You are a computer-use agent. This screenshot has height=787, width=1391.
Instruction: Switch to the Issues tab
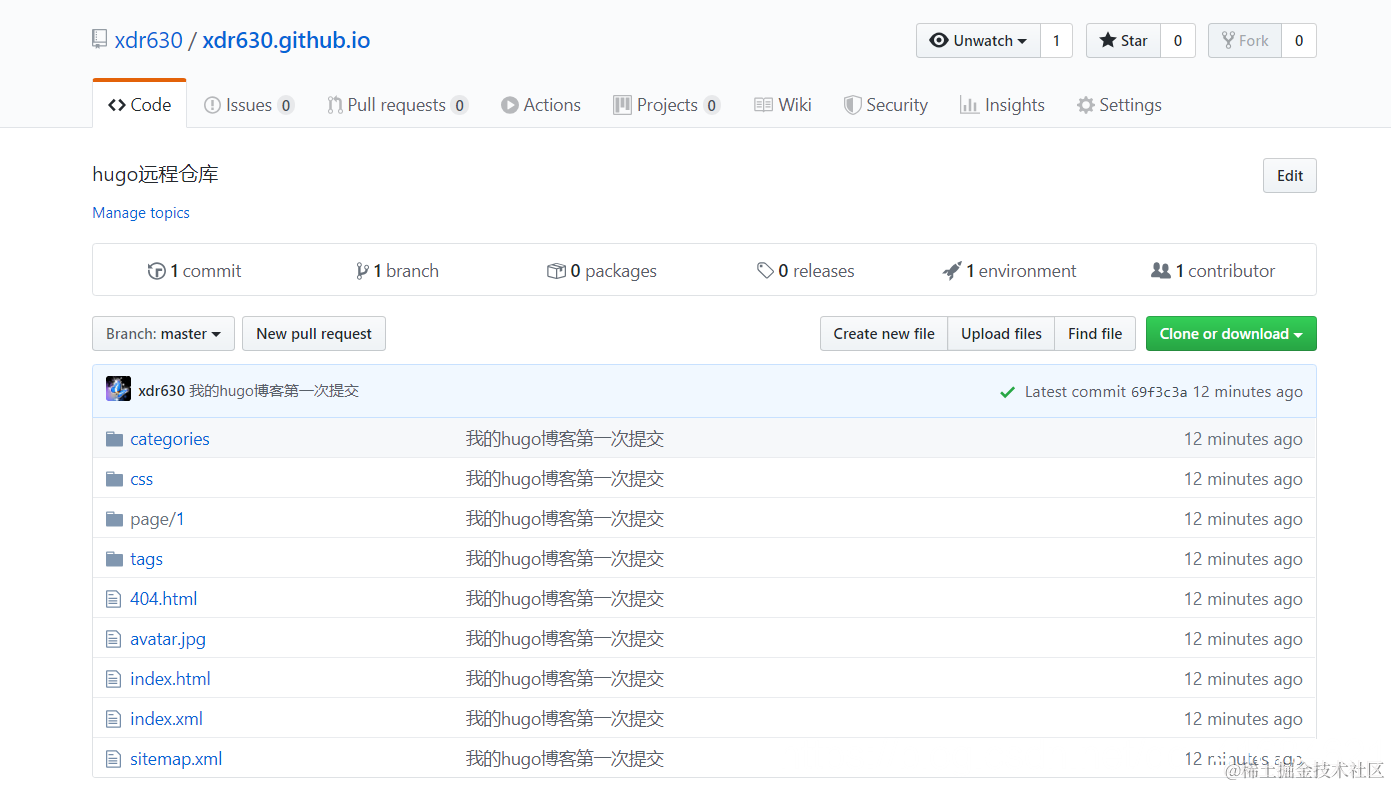(248, 105)
